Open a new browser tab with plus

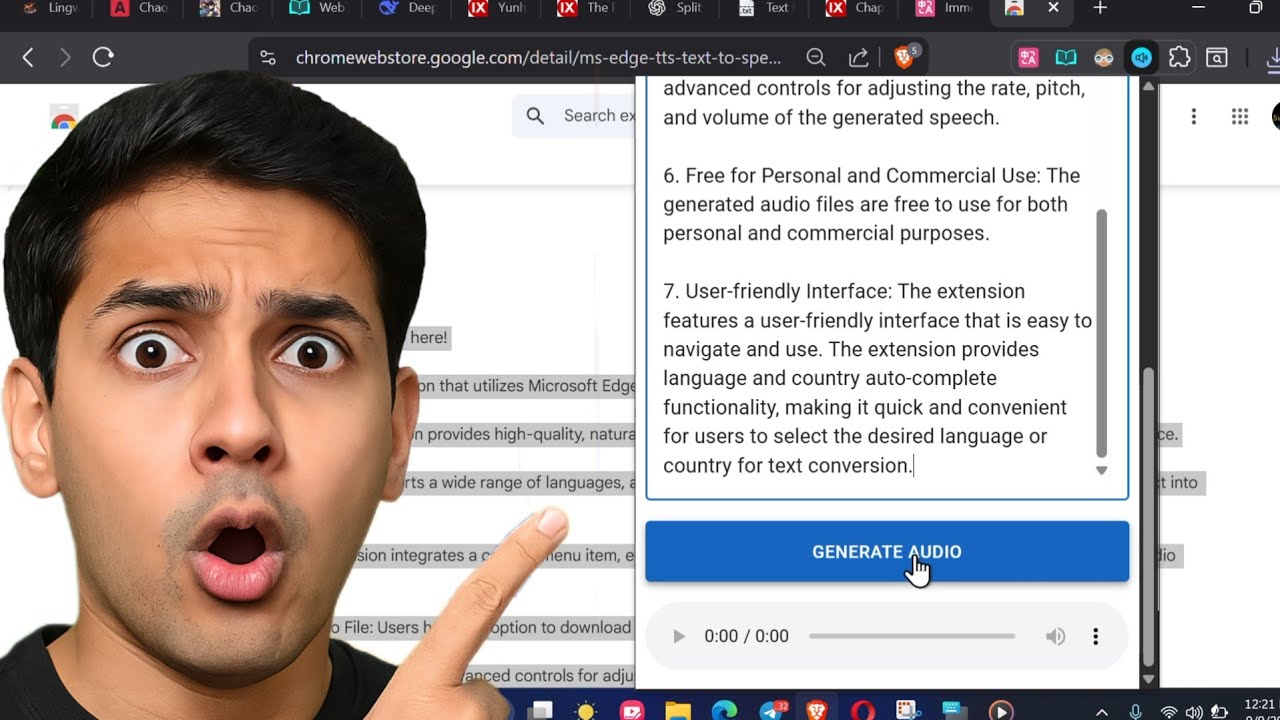(x=1100, y=8)
